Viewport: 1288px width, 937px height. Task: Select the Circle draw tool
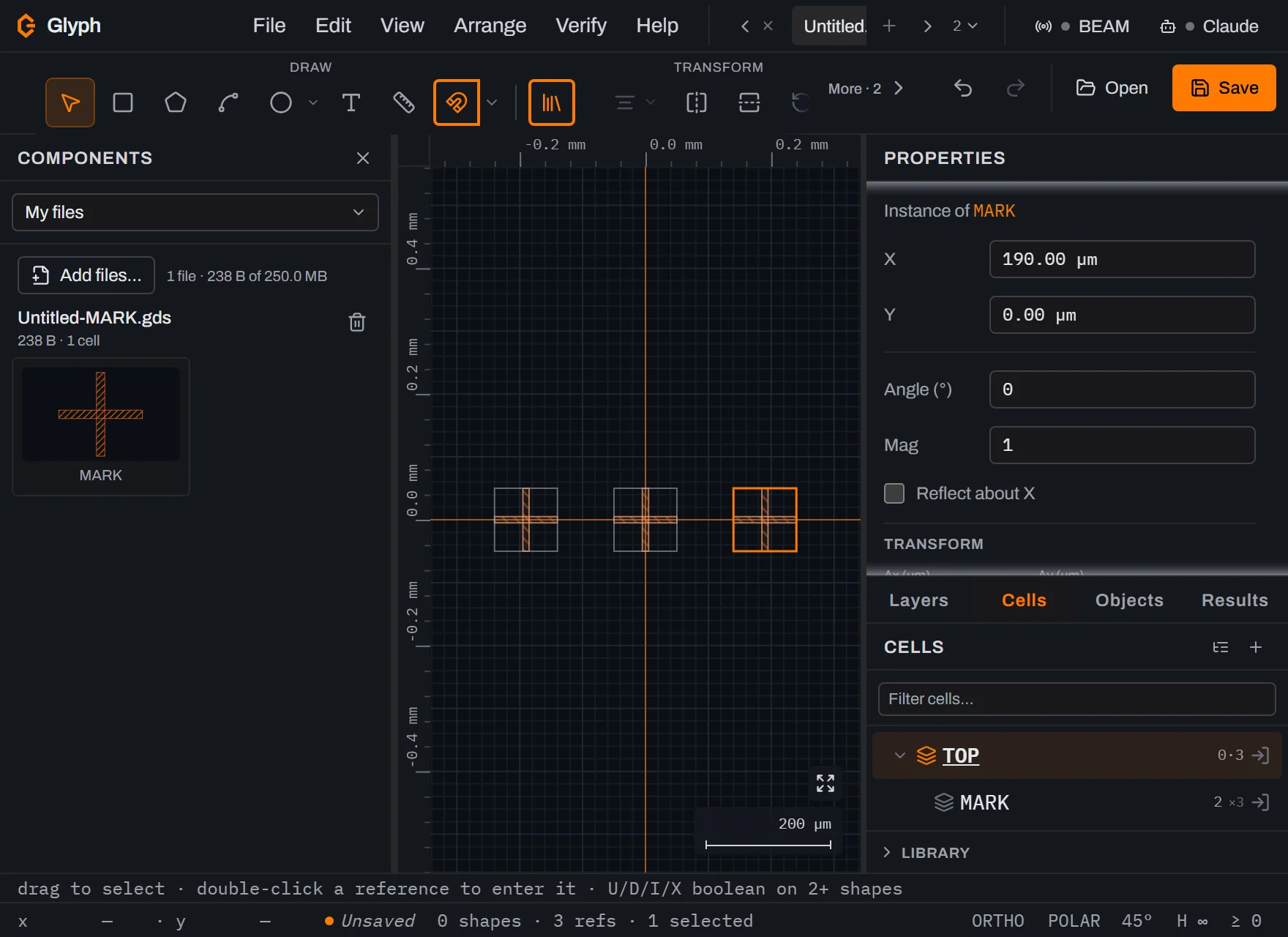[281, 102]
